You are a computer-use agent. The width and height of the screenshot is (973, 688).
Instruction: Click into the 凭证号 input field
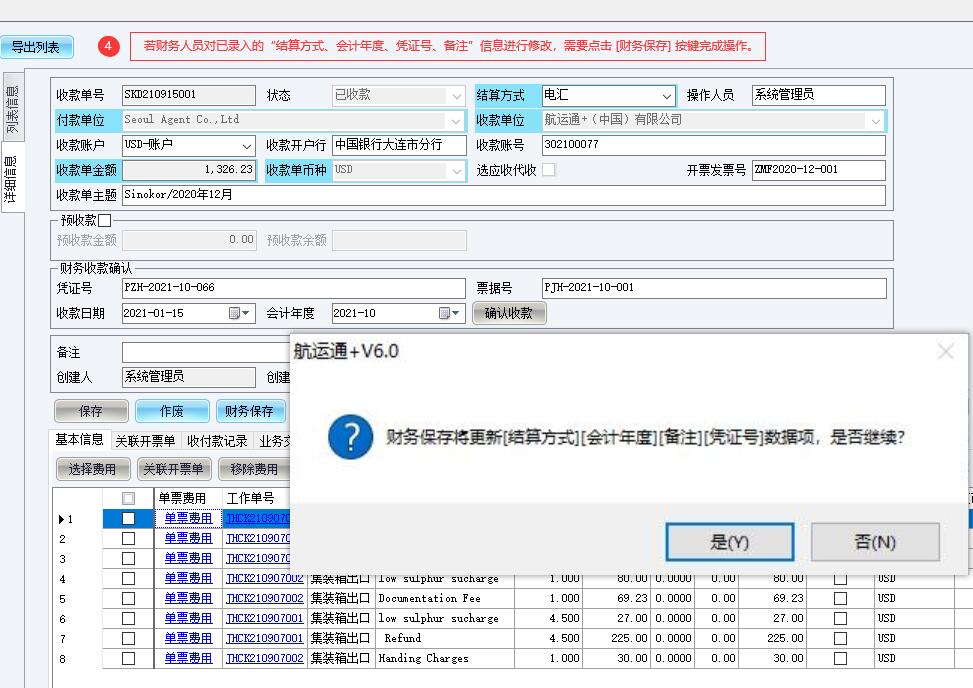(x=293, y=288)
